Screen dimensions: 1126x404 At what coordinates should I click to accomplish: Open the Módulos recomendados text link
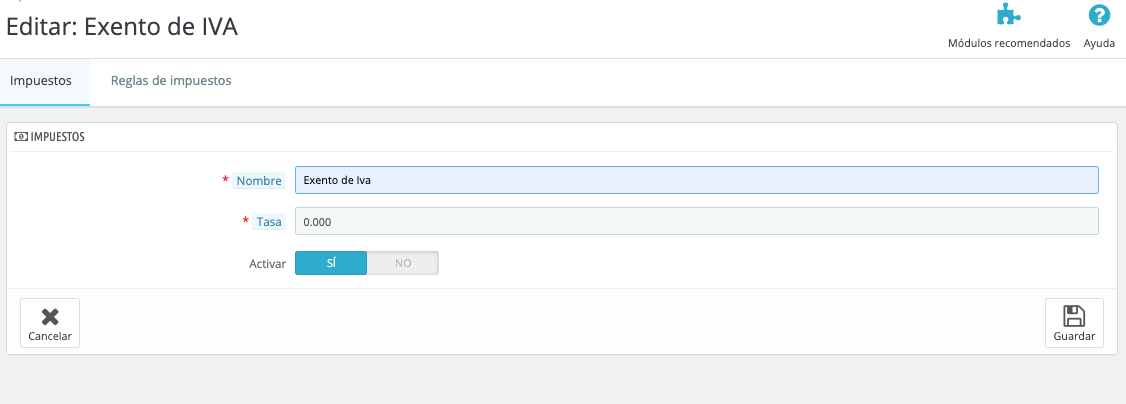coord(1009,43)
